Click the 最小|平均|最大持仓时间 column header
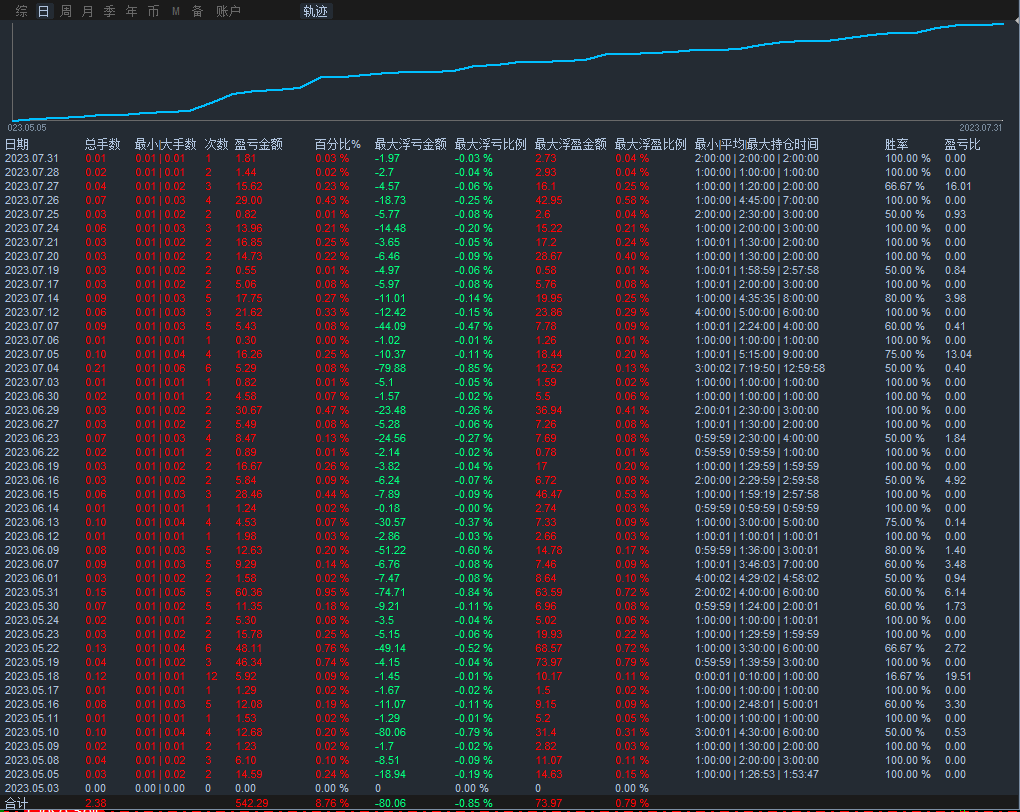Image resolution: width=1020 pixels, height=812 pixels. point(757,144)
